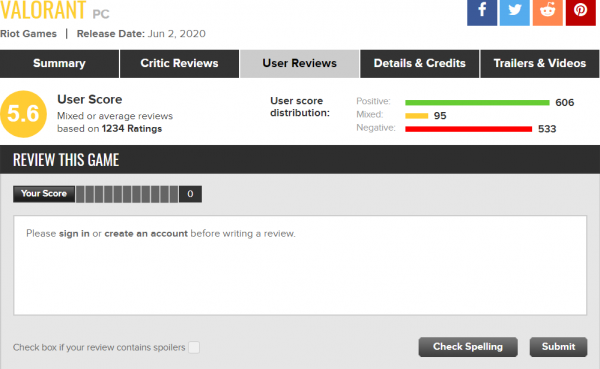Viewport: 600px width, 369px height.
Task: Share the page on Pinterest
Action: click(x=580, y=12)
